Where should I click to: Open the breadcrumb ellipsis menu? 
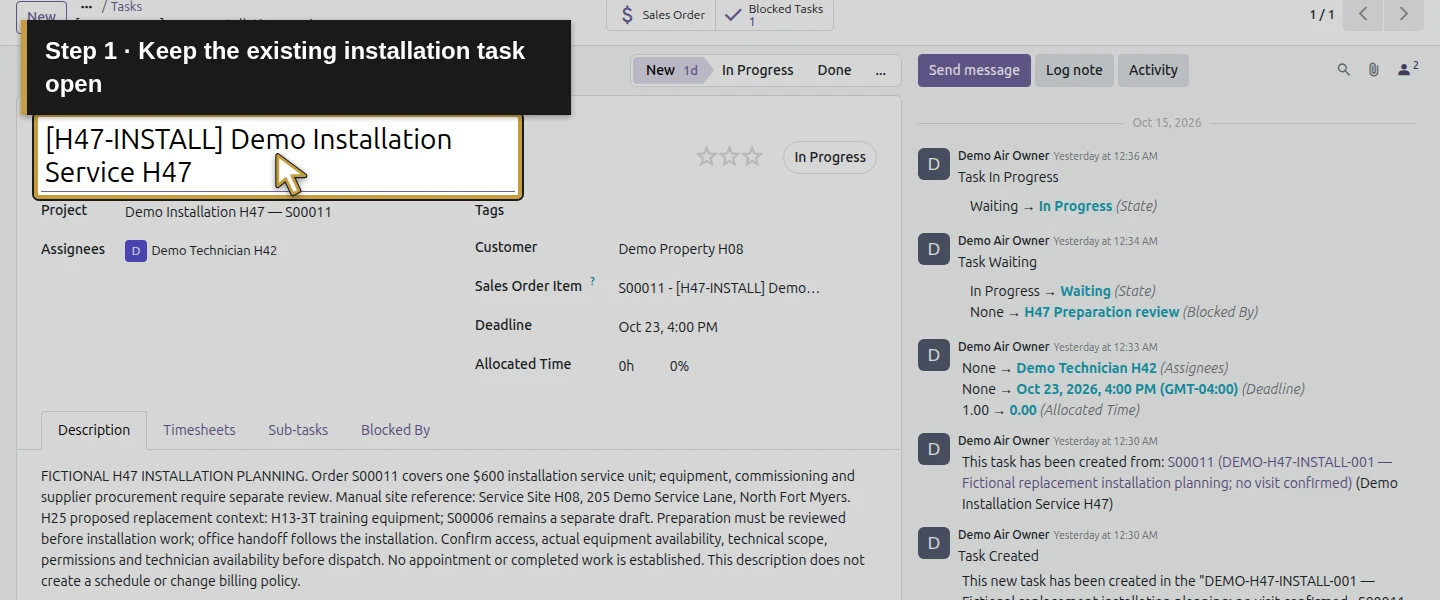tap(86, 7)
